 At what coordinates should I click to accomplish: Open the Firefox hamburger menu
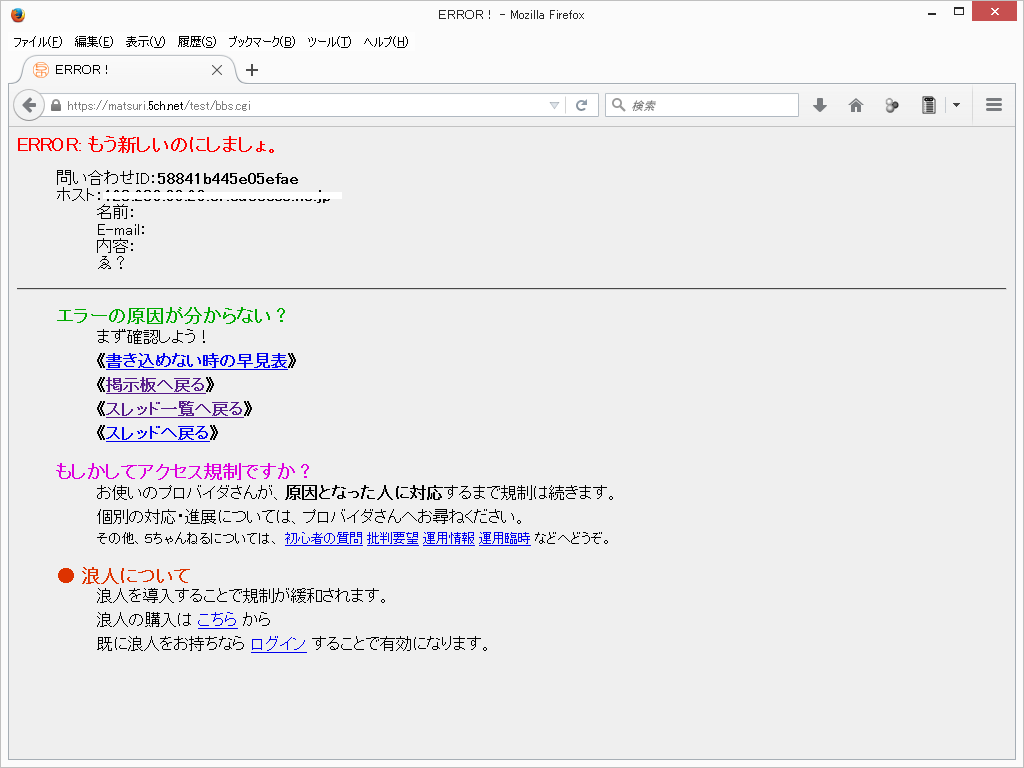(993, 105)
